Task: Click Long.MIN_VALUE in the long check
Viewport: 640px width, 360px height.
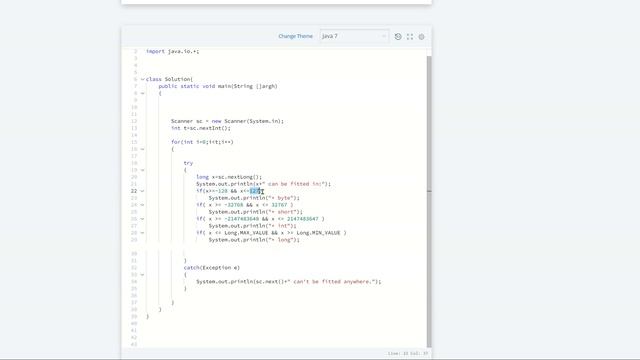Action: [x=318, y=233]
